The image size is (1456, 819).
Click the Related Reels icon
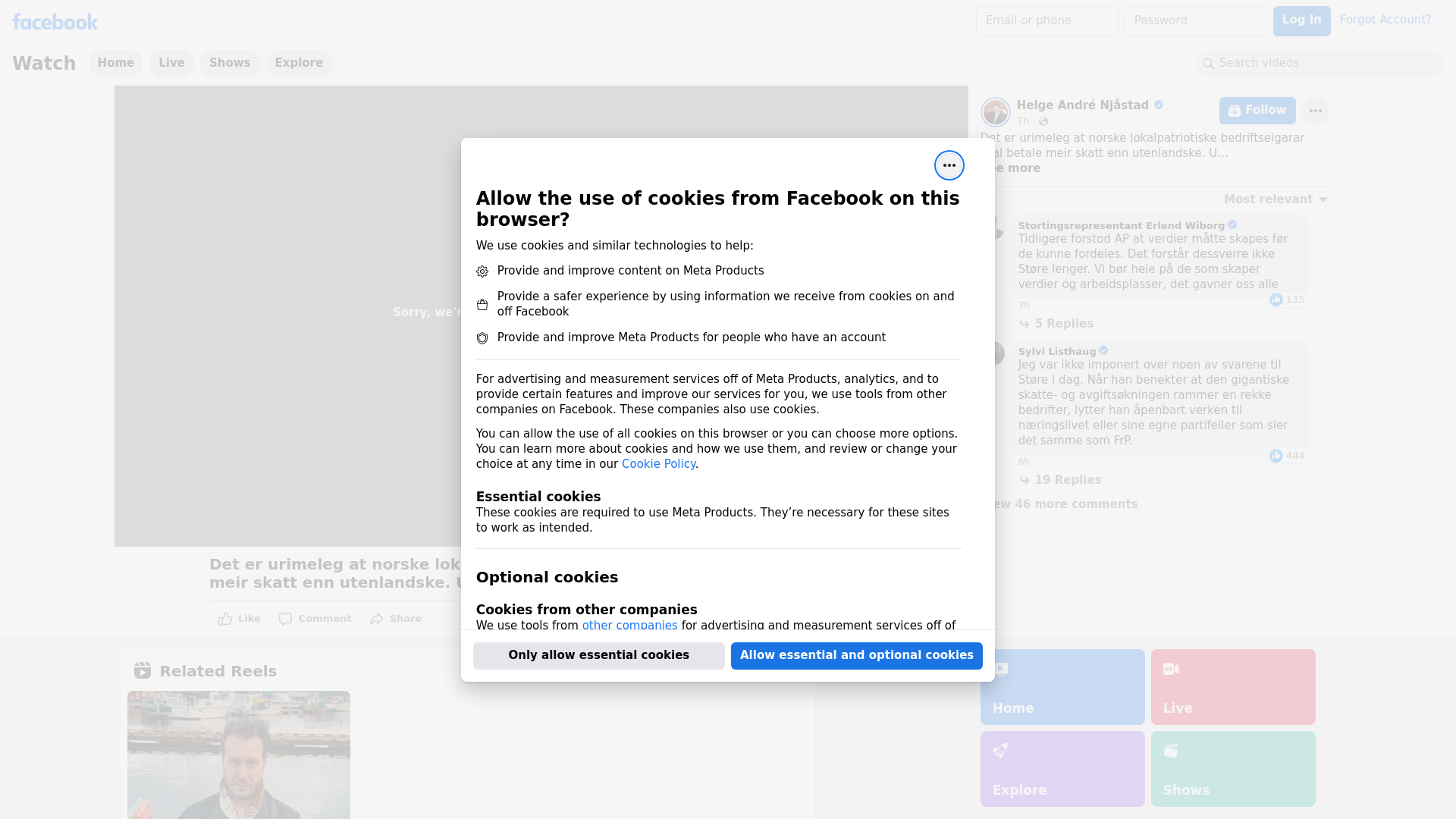142,670
